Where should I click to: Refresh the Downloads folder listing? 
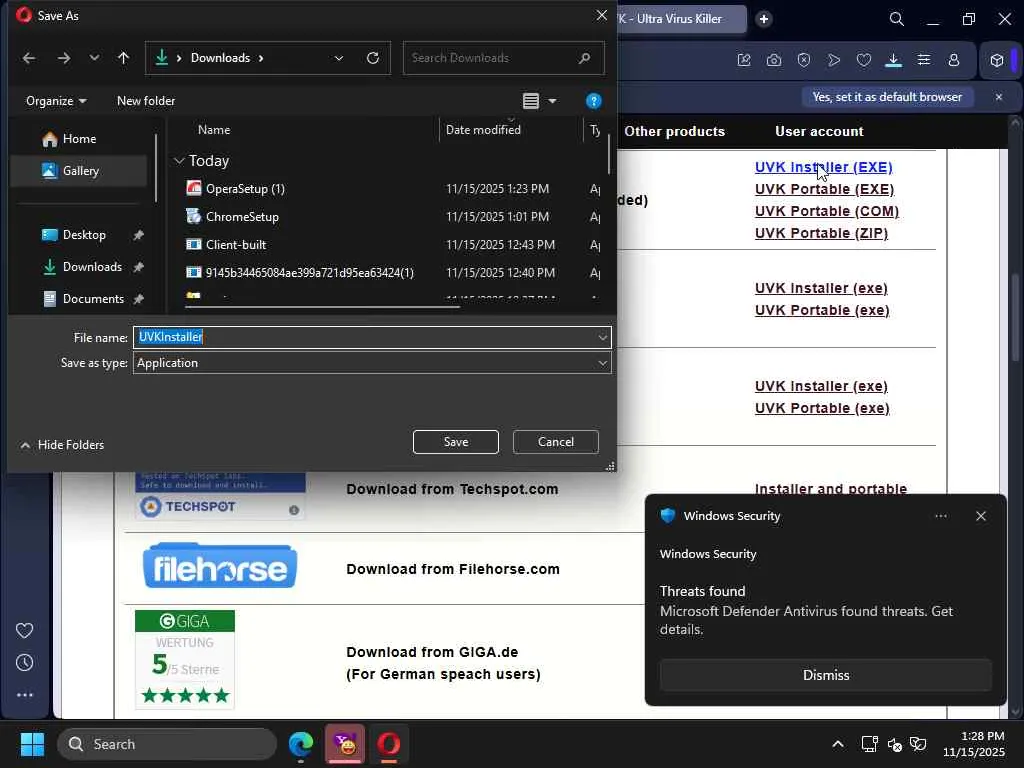point(373,58)
